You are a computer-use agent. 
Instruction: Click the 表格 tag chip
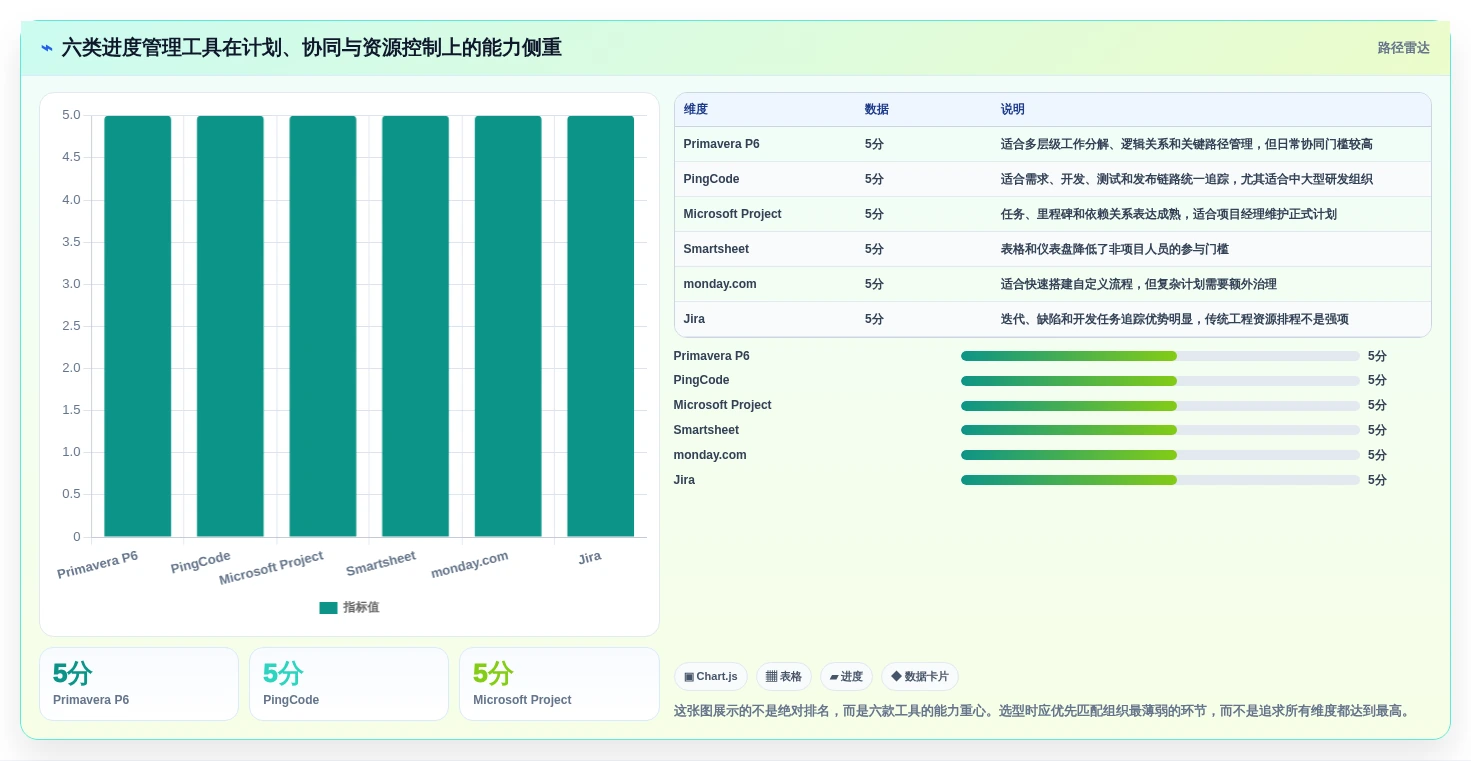click(x=784, y=677)
